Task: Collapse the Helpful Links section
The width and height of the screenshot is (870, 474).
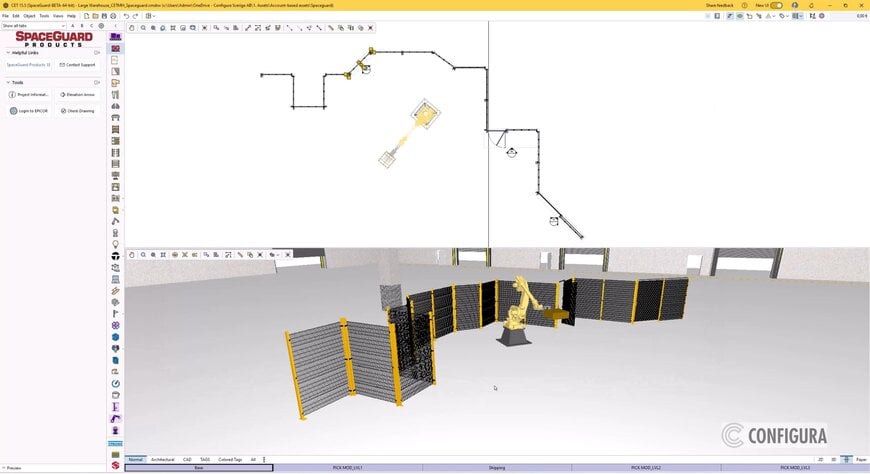Action: [x=8, y=53]
